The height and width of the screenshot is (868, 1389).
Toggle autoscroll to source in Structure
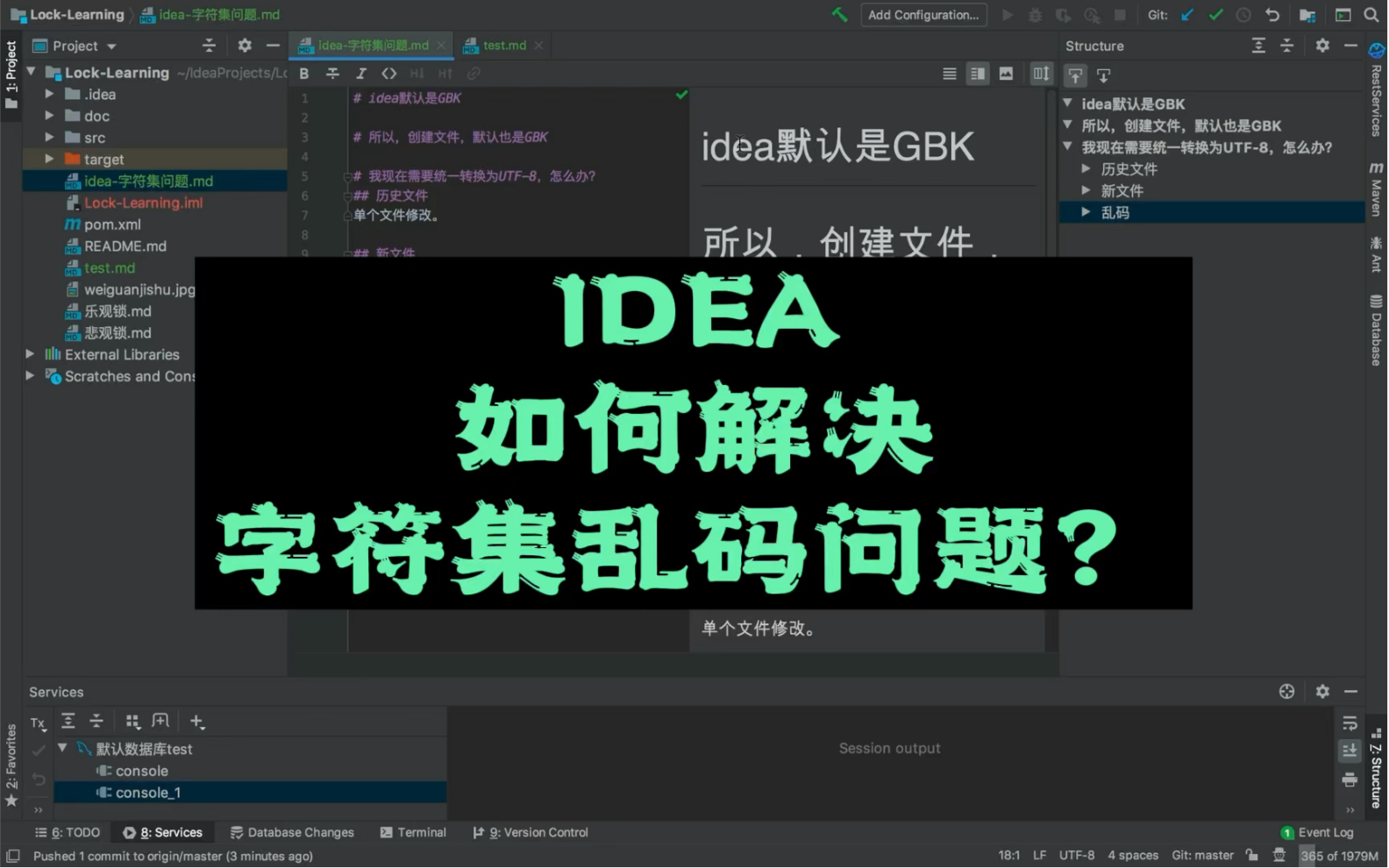1075,75
